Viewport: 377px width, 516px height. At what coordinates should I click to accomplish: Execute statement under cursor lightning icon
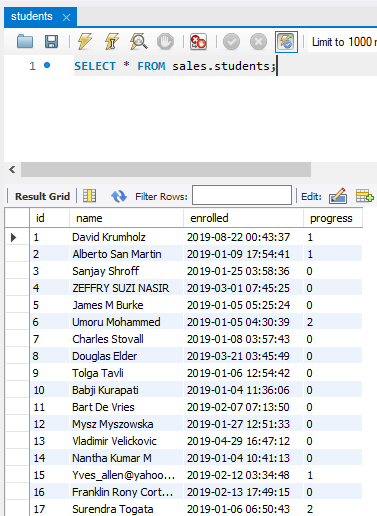tap(112, 42)
